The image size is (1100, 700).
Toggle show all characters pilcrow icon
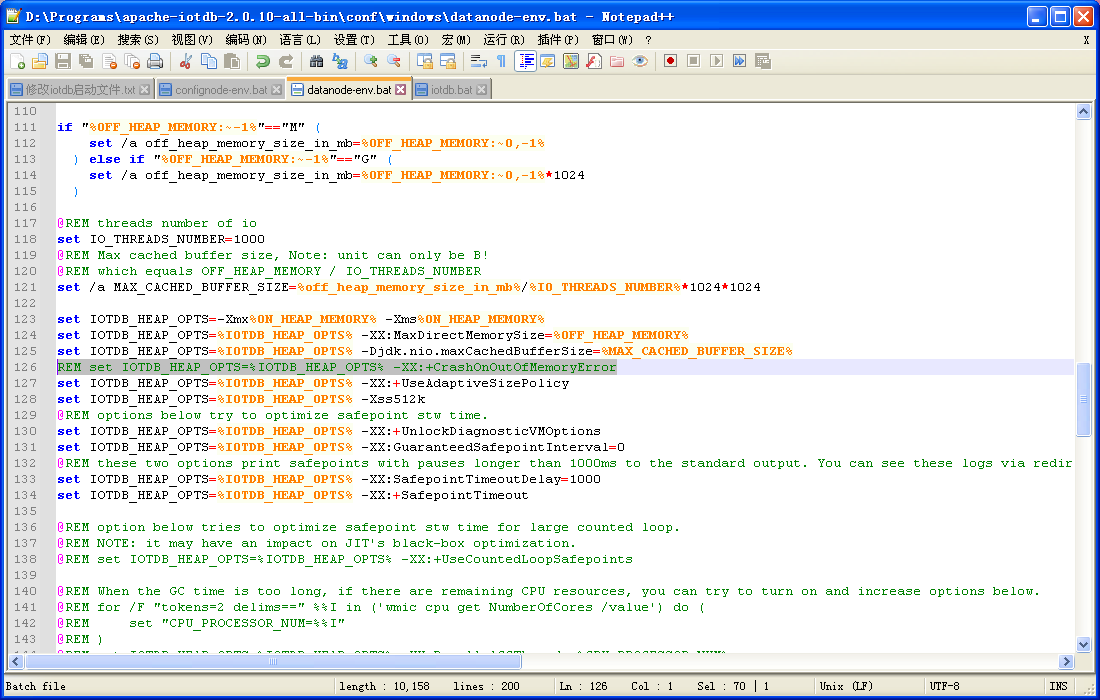point(502,62)
